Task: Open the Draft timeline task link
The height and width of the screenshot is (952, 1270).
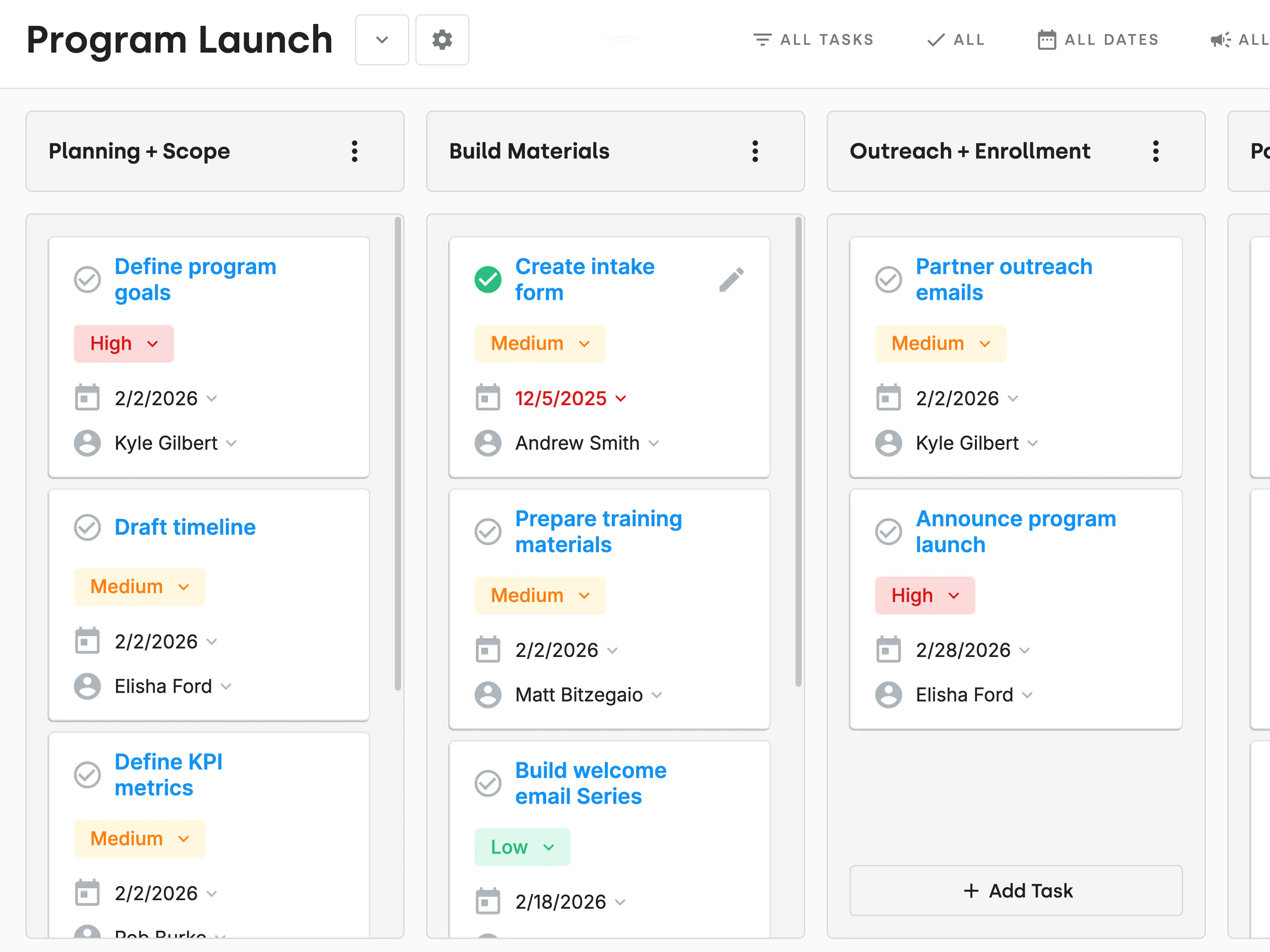Action: 185,527
